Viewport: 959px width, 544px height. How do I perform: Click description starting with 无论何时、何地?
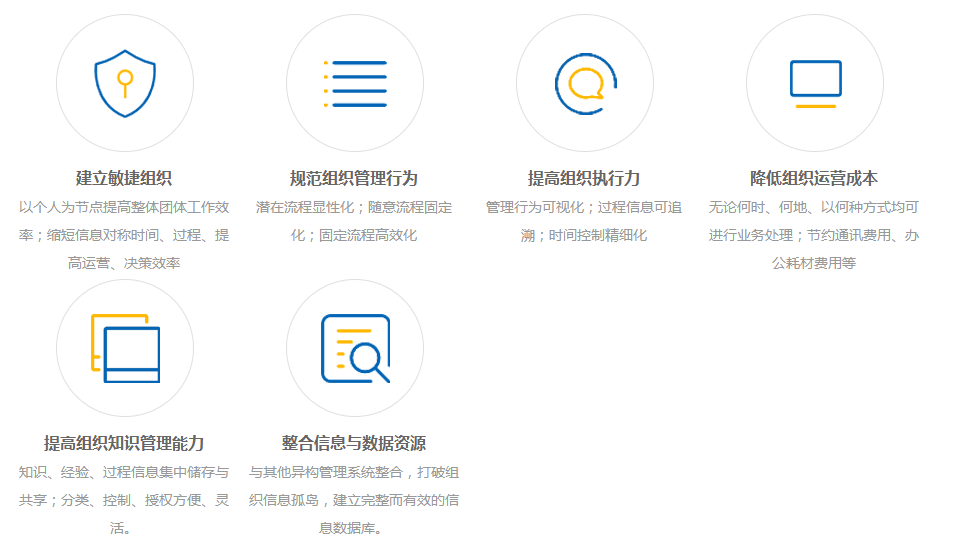(x=814, y=236)
